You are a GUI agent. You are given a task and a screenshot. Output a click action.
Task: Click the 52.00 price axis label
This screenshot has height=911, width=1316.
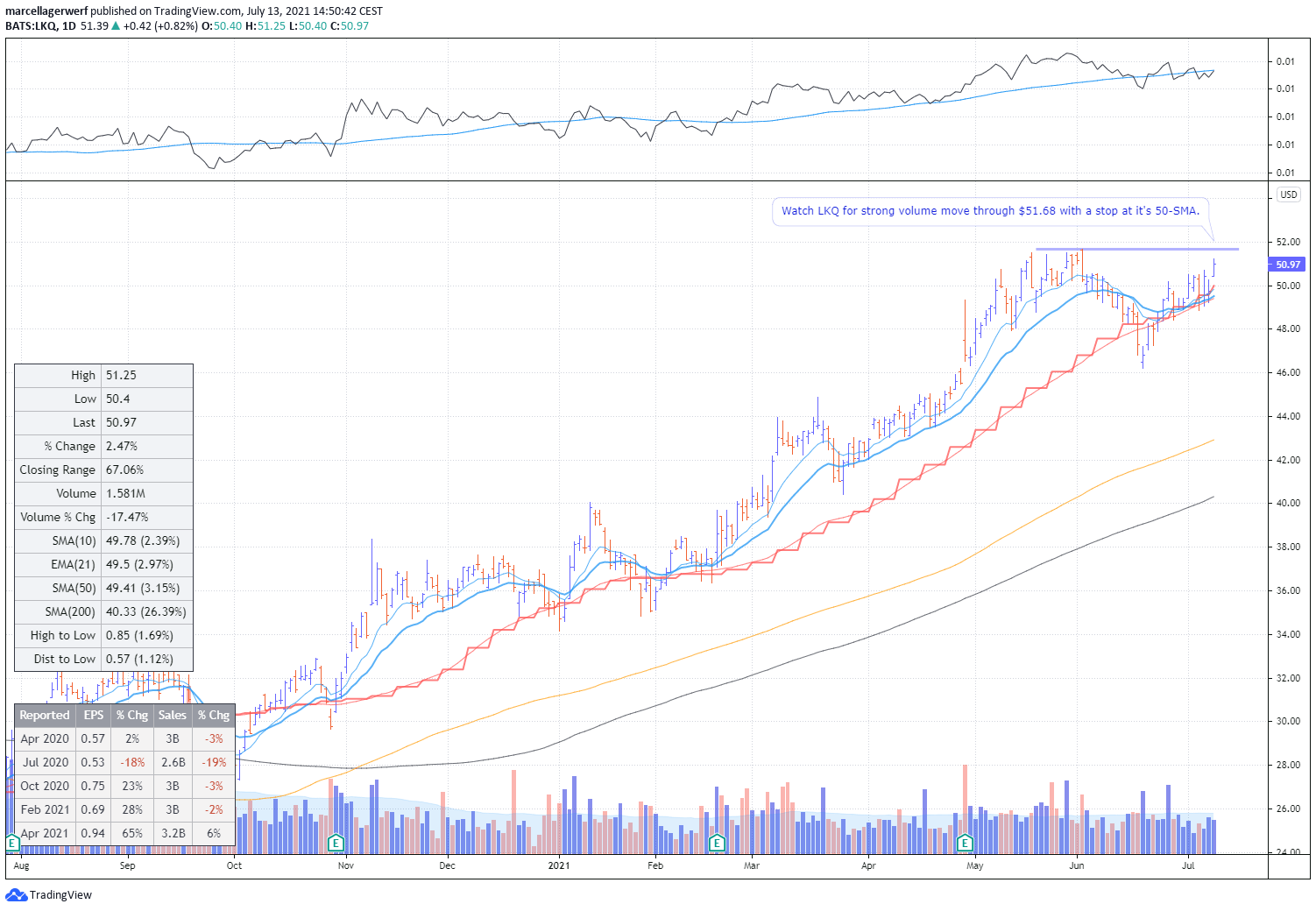1288,242
